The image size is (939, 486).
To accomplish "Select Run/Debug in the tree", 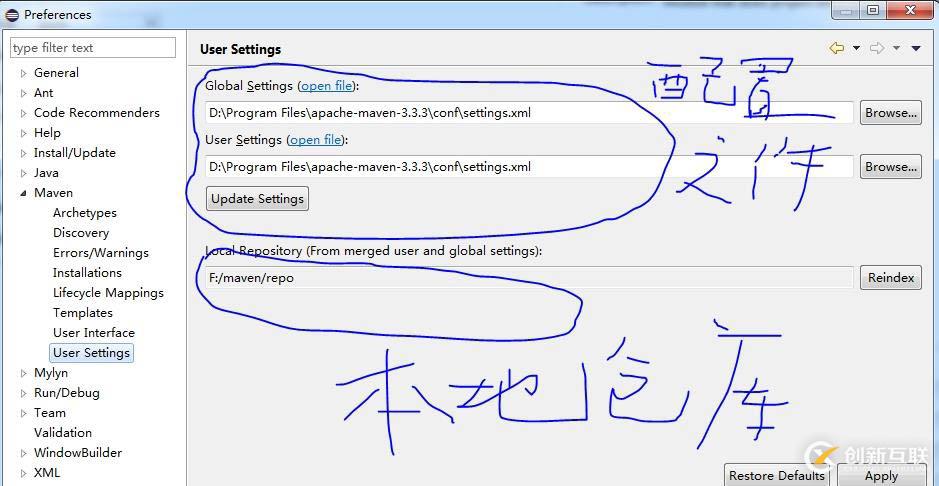I will click(x=66, y=393).
